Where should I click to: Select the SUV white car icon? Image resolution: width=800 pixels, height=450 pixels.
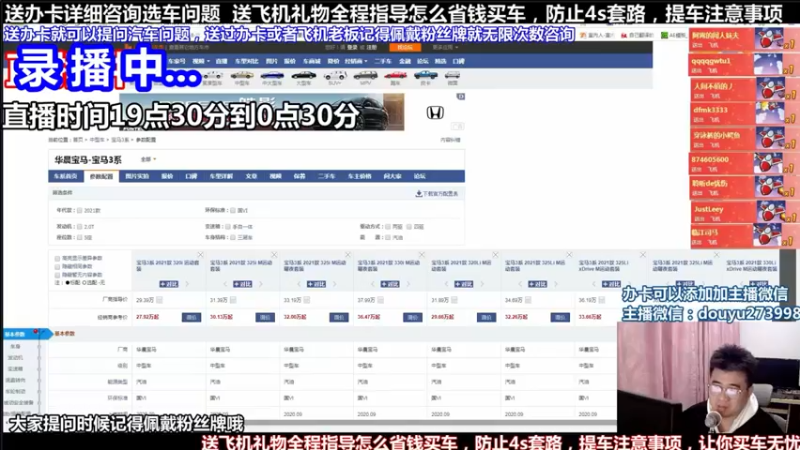[x=335, y=76]
